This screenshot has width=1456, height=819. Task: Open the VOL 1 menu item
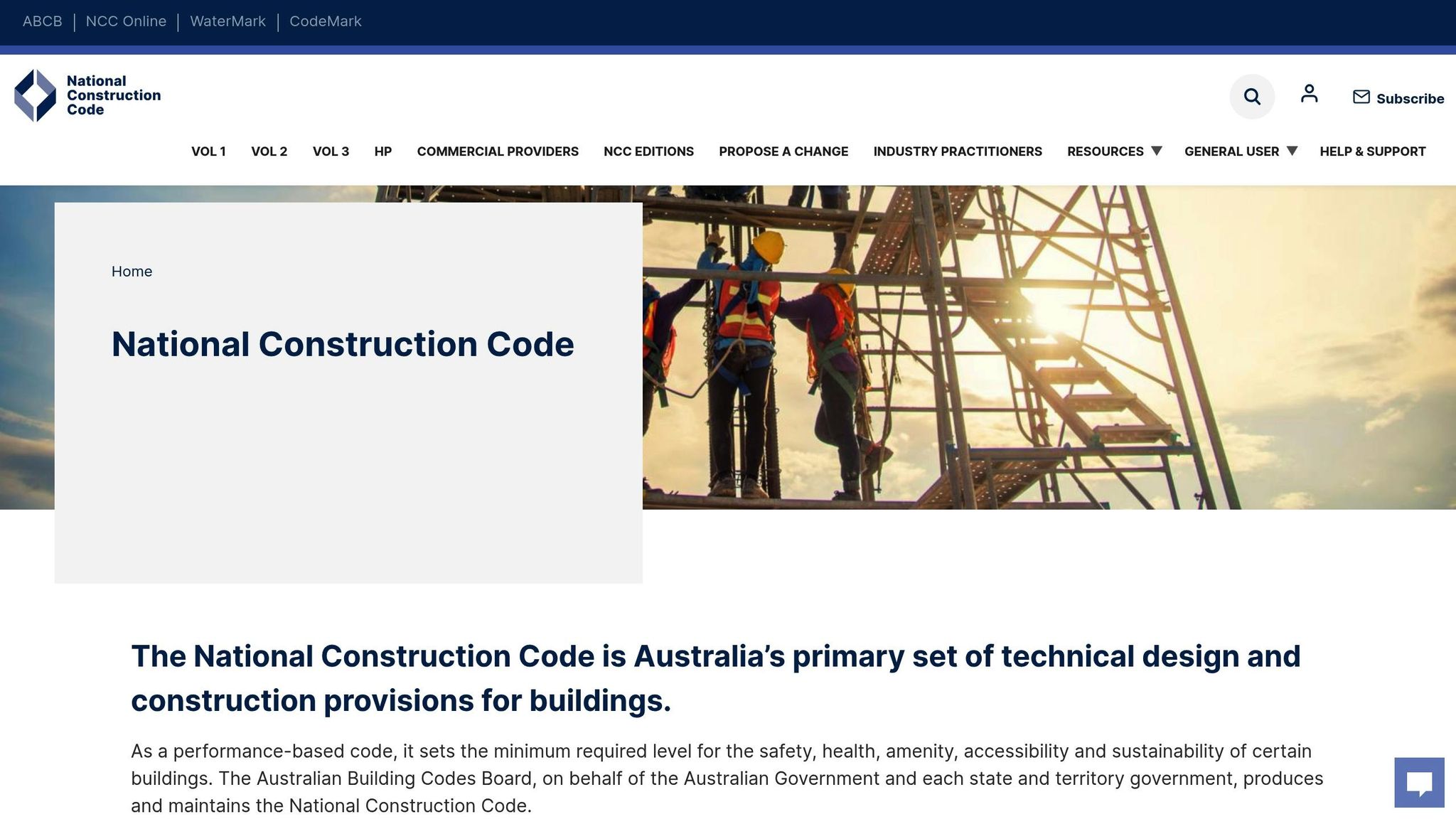208,151
